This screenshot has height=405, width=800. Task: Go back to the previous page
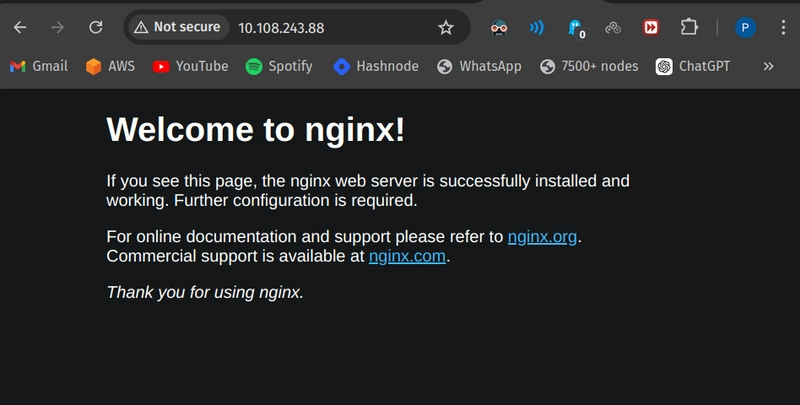click(20, 28)
